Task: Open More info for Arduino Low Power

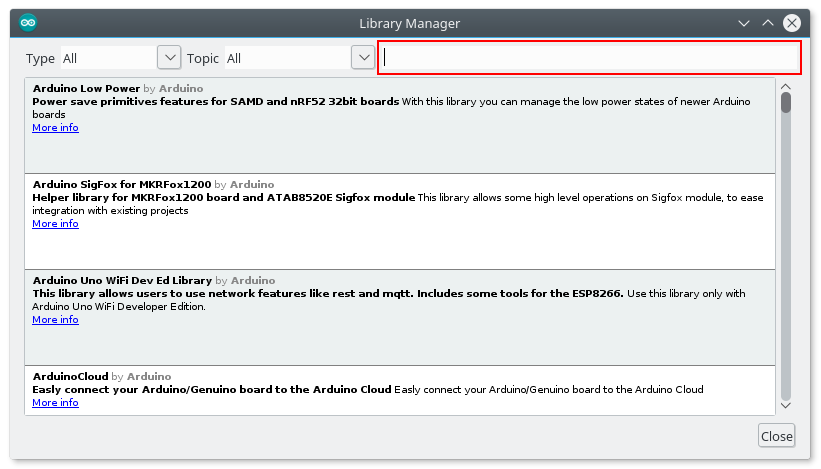Action: pos(55,128)
